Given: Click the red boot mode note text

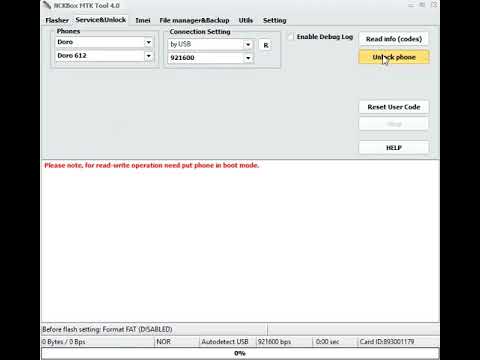Looking at the screenshot, I should [152, 165].
